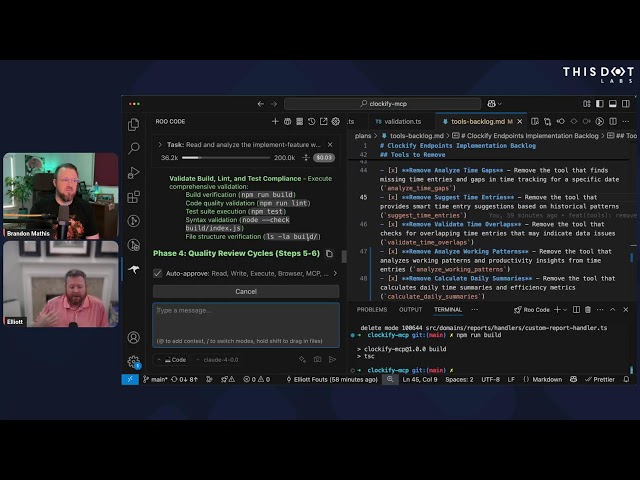Click the main branch in status bar
The image size is (640, 480).
coord(155,380)
